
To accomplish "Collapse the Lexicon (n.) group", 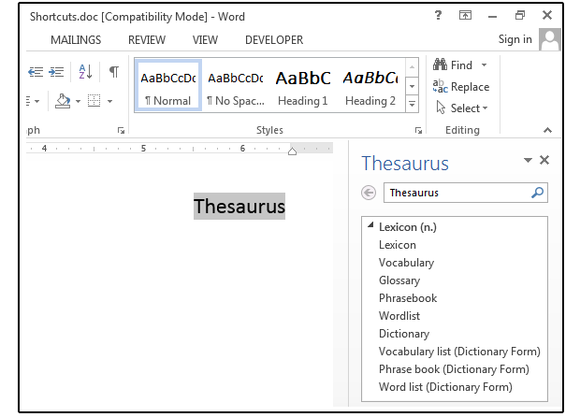I will click(x=371, y=225).
